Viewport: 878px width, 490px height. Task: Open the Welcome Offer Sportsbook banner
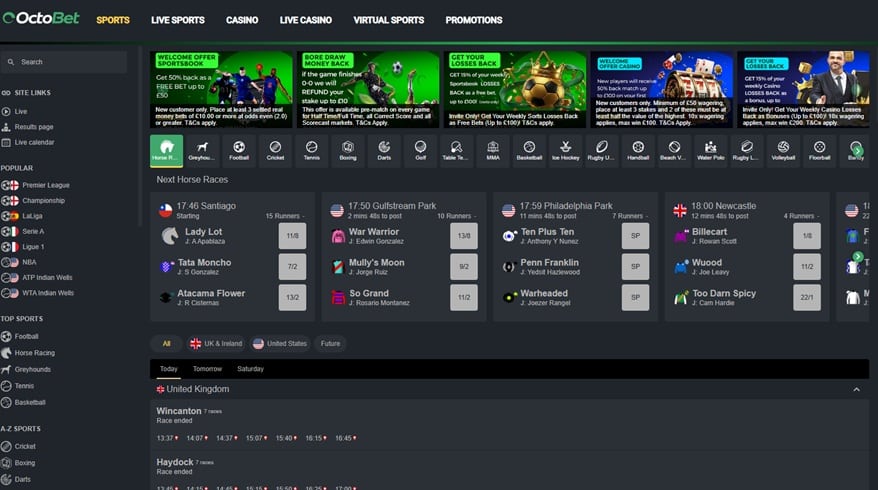point(221,90)
